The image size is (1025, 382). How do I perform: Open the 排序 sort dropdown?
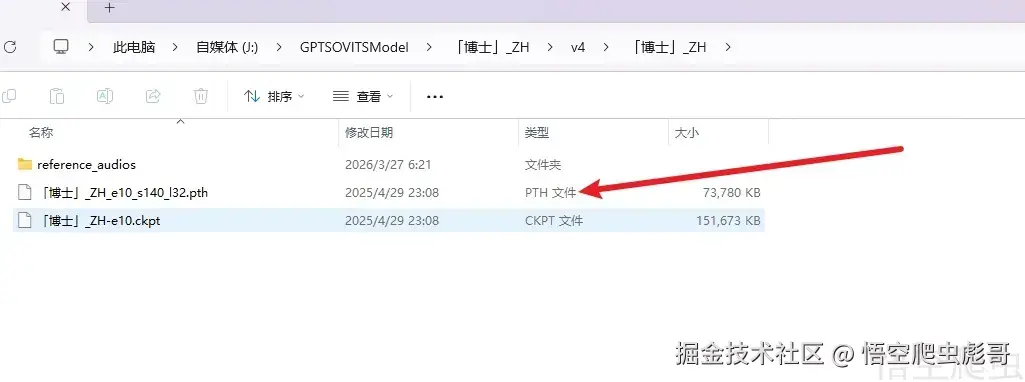(x=274, y=97)
